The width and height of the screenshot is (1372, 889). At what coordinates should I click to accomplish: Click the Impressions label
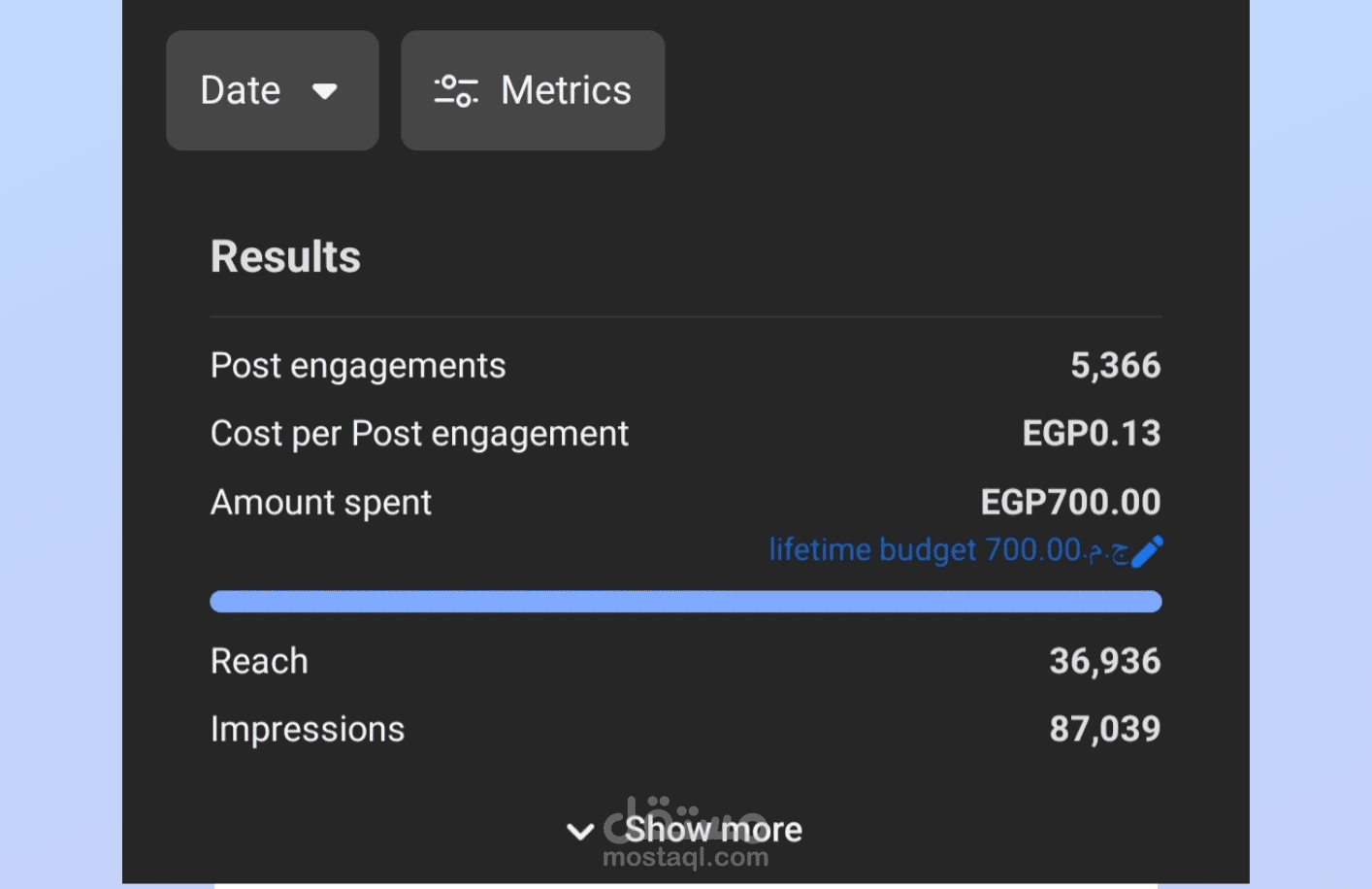307,730
